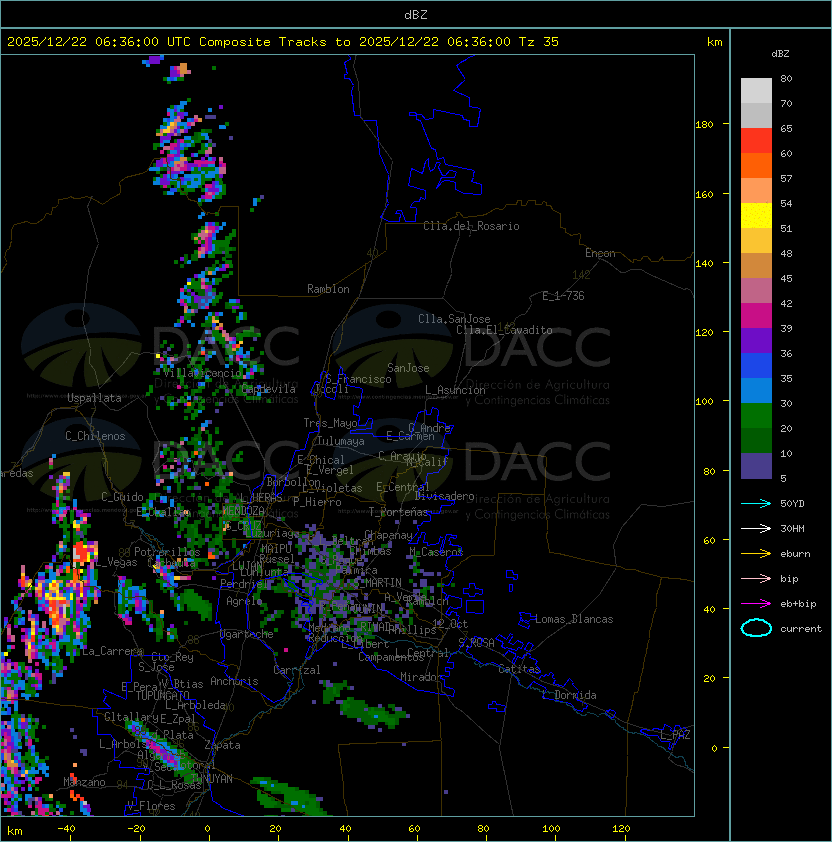The height and width of the screenshot is (842, 832).
Task: Click the white 30HM track arrow in legend
Action: 756,528
